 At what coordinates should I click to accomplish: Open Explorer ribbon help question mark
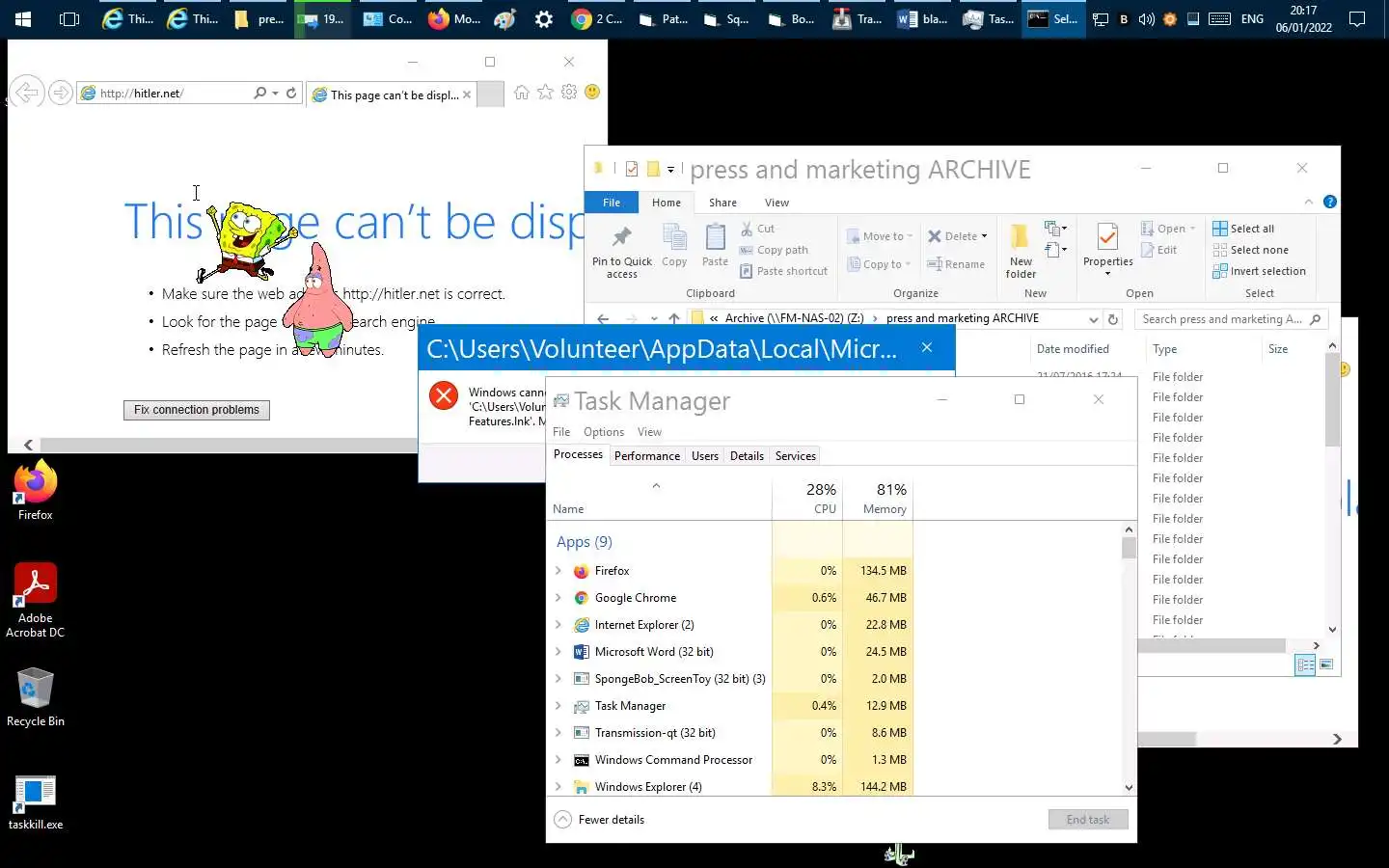(x=1330, y=202)
